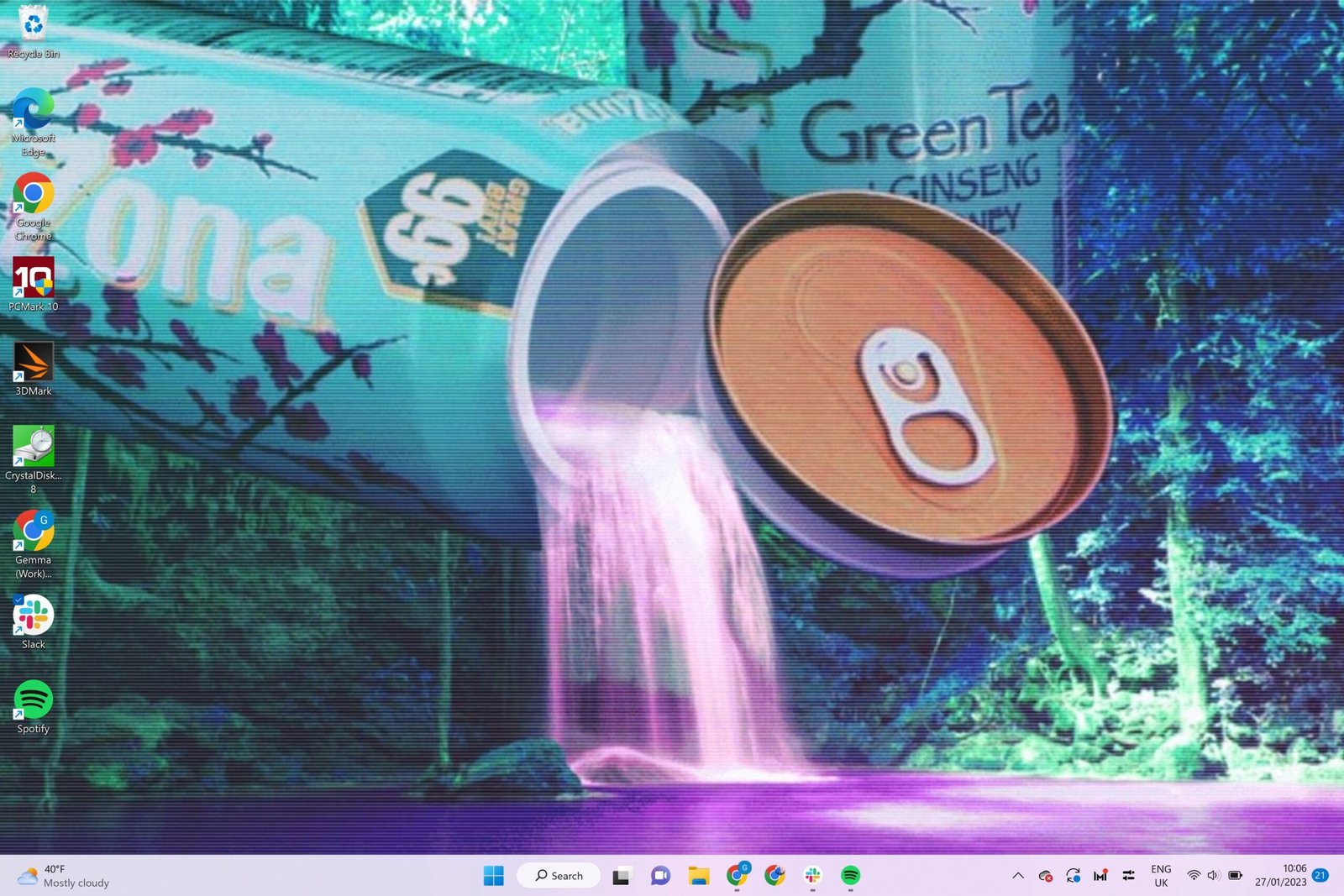Select the PCMark 10 desktop shortcut
Screen dimensions: 1344x896
coord(34,285)
